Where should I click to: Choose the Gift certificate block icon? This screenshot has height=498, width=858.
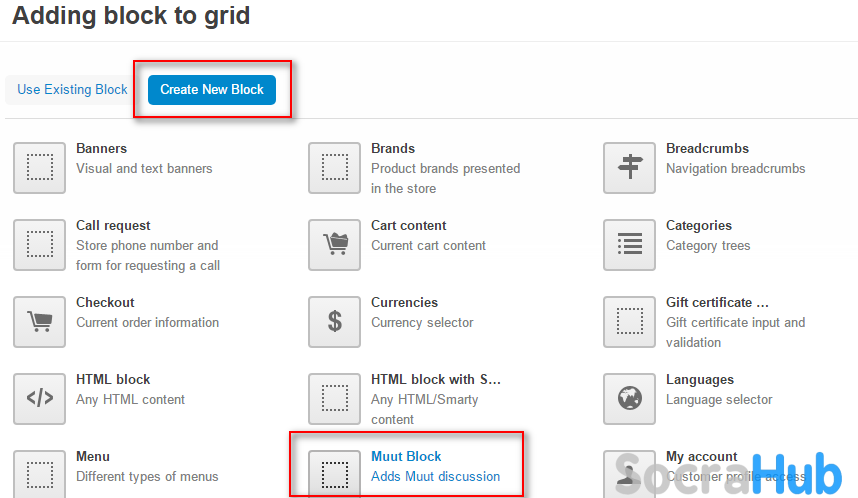[x=629, y=322]
